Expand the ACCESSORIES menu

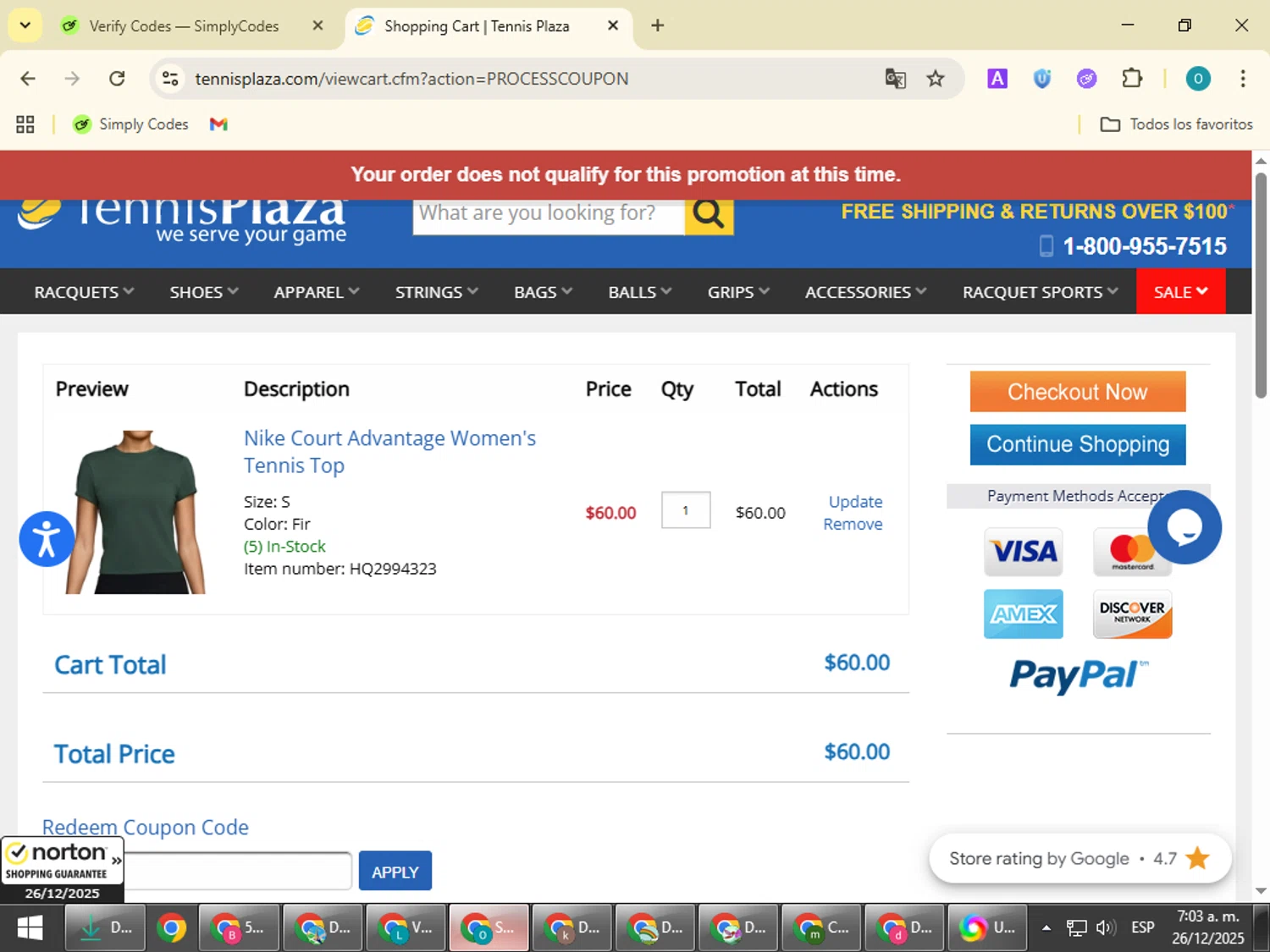pos(866,292)
